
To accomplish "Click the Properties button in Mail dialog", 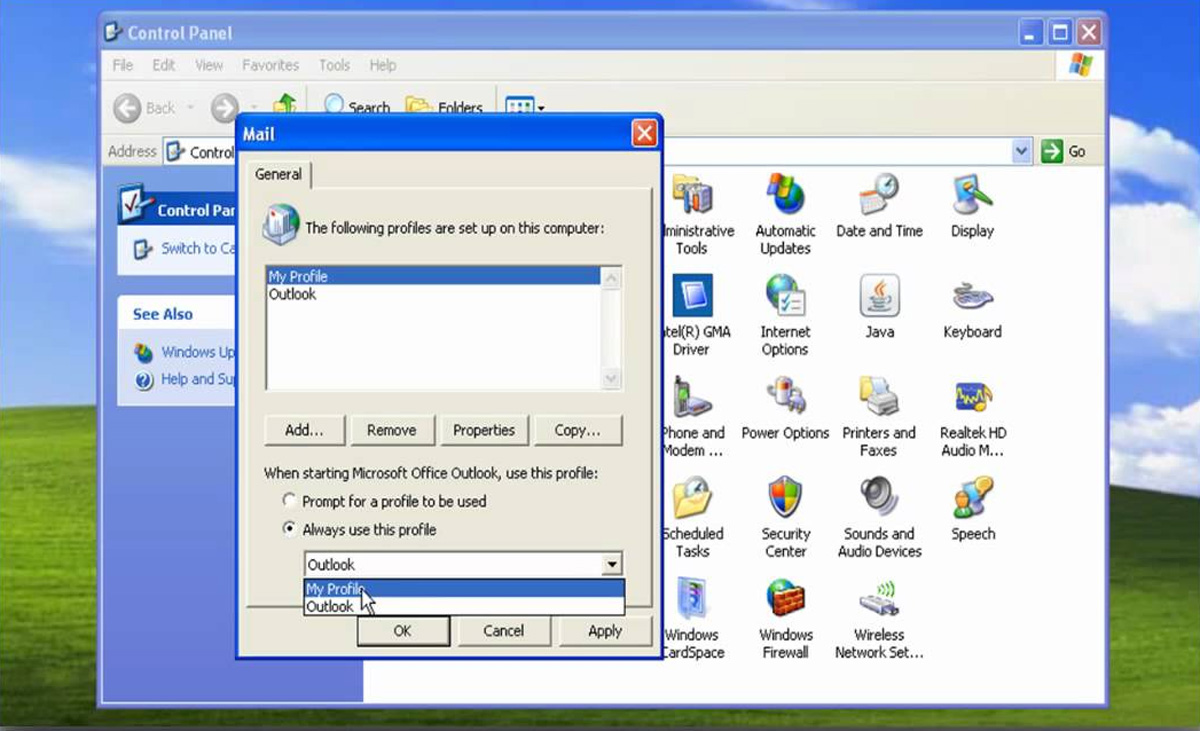I will point(483,430).
